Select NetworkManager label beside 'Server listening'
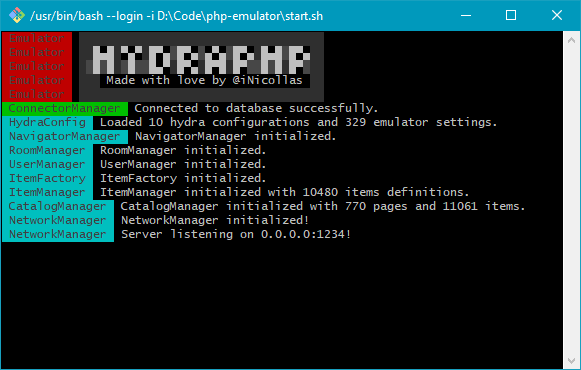The width and height of the screenshot is (581, 370). (58, 235)
